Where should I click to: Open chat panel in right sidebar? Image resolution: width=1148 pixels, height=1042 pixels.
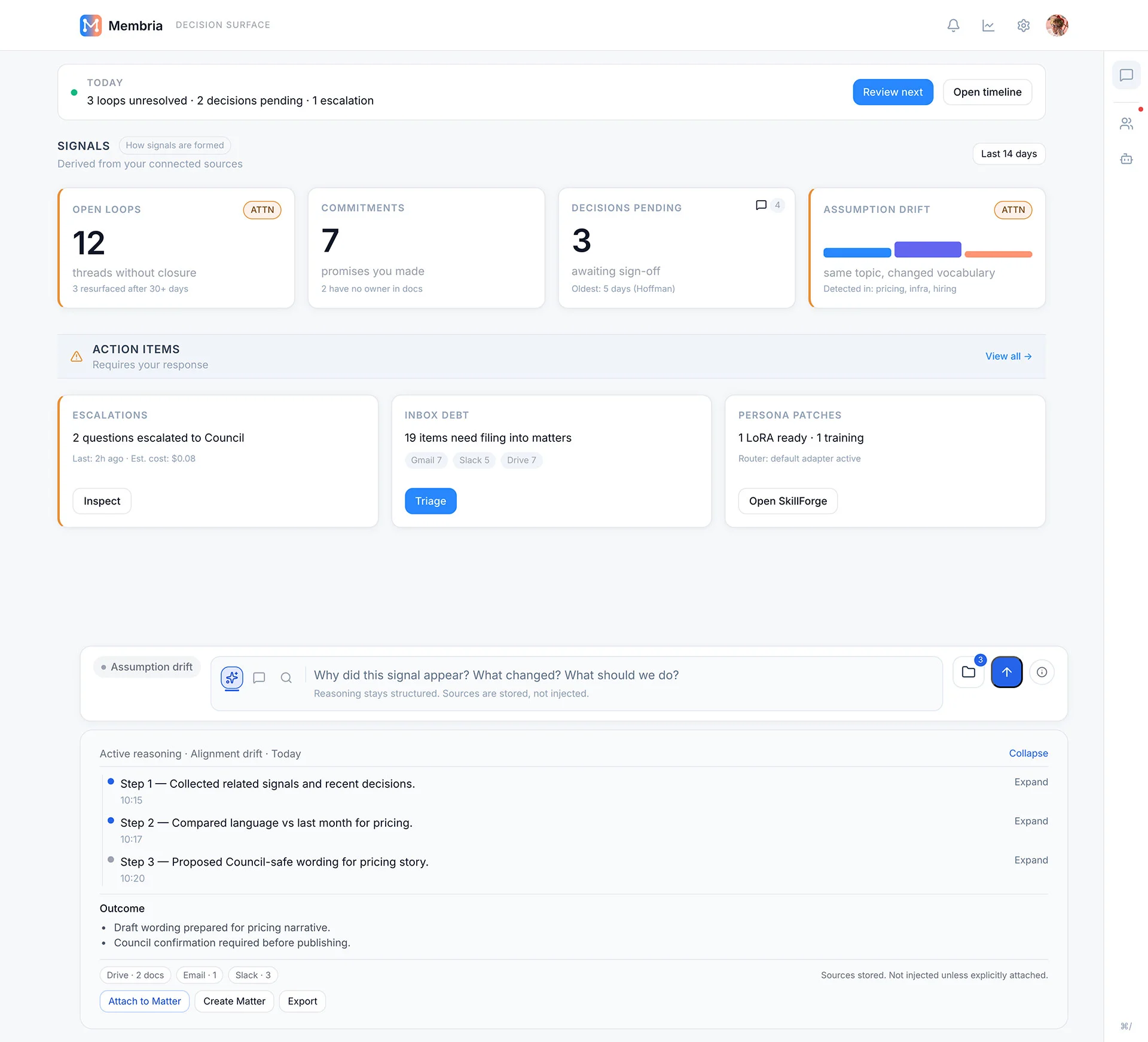pyautogui.click(x=1126, y=75)
